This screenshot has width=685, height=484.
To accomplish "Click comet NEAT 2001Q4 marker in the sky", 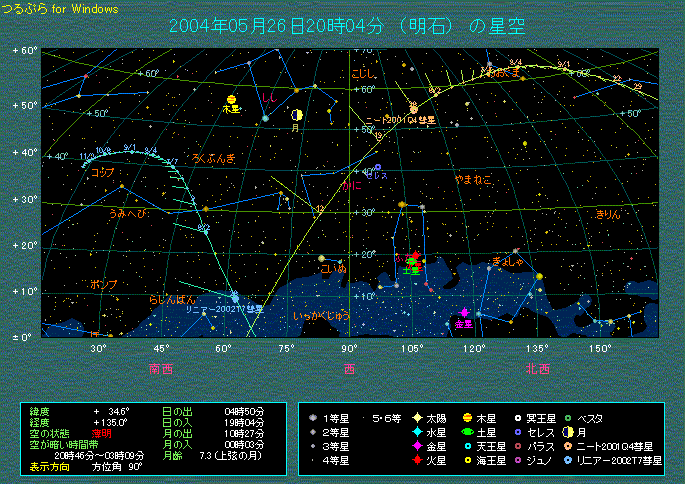I will coord(413,108).
